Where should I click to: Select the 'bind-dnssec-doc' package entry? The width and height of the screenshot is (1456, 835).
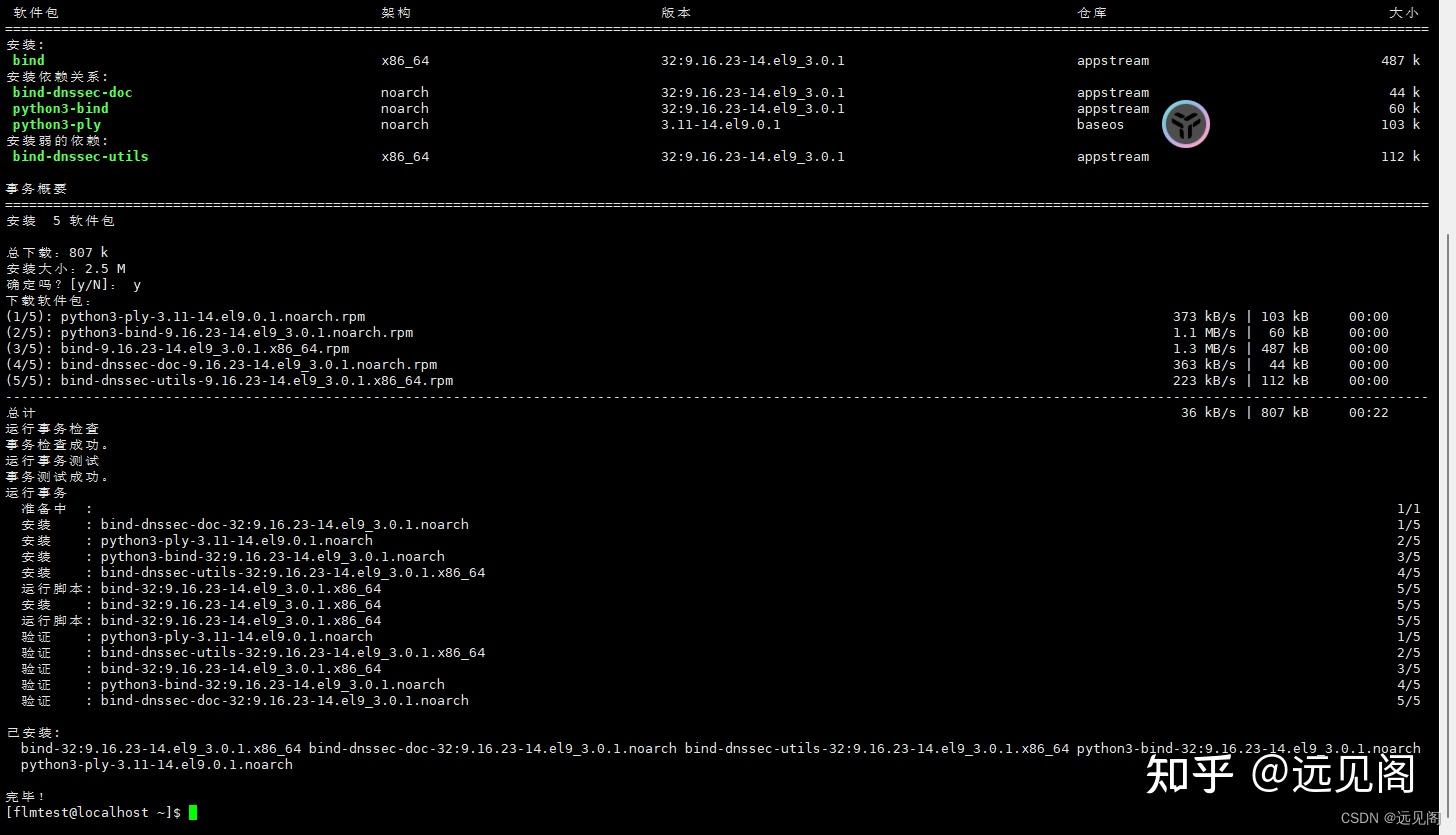pyautogui.click(x=72, y=92)
